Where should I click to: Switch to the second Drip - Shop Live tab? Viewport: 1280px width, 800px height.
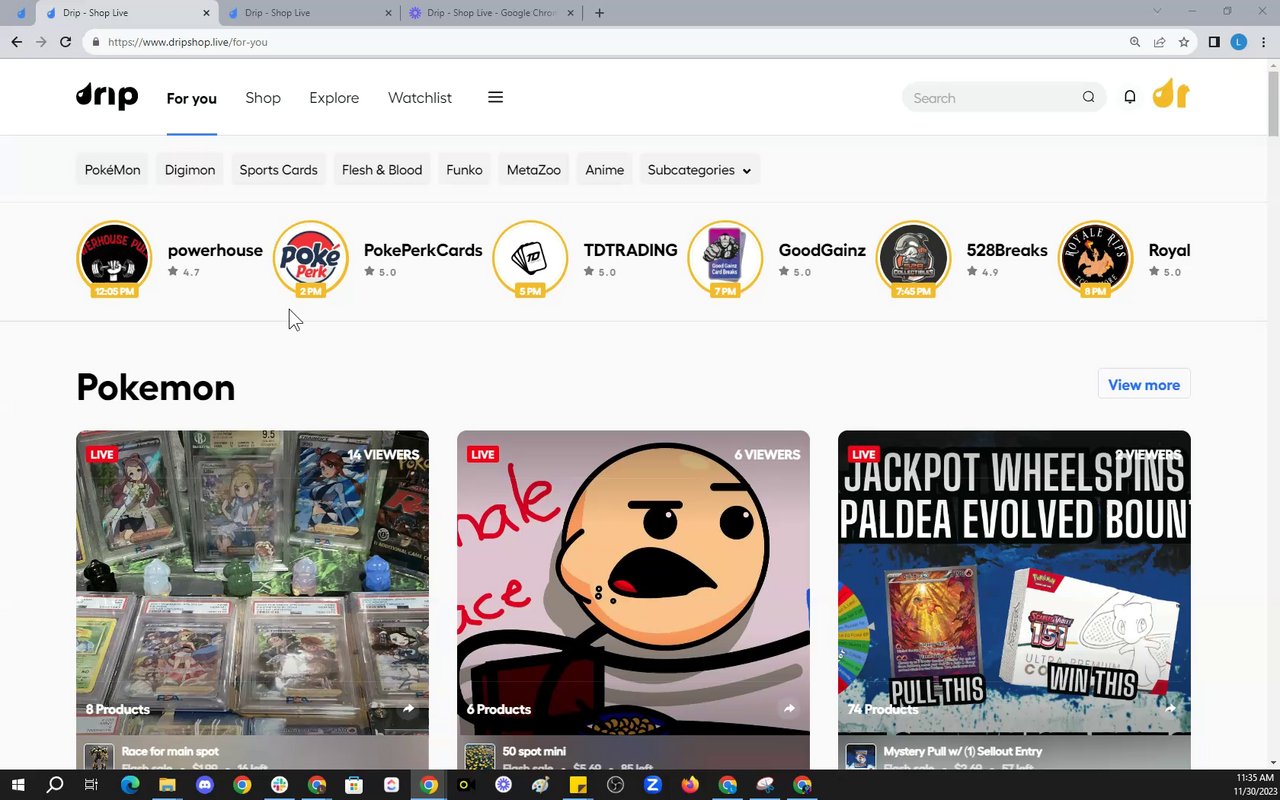tap(310, 13)
